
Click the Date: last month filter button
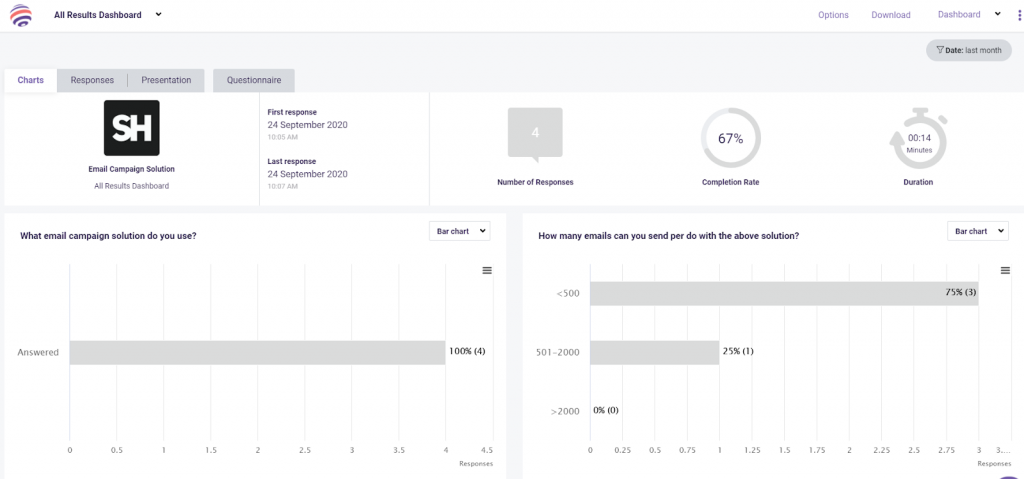[968, 50]
